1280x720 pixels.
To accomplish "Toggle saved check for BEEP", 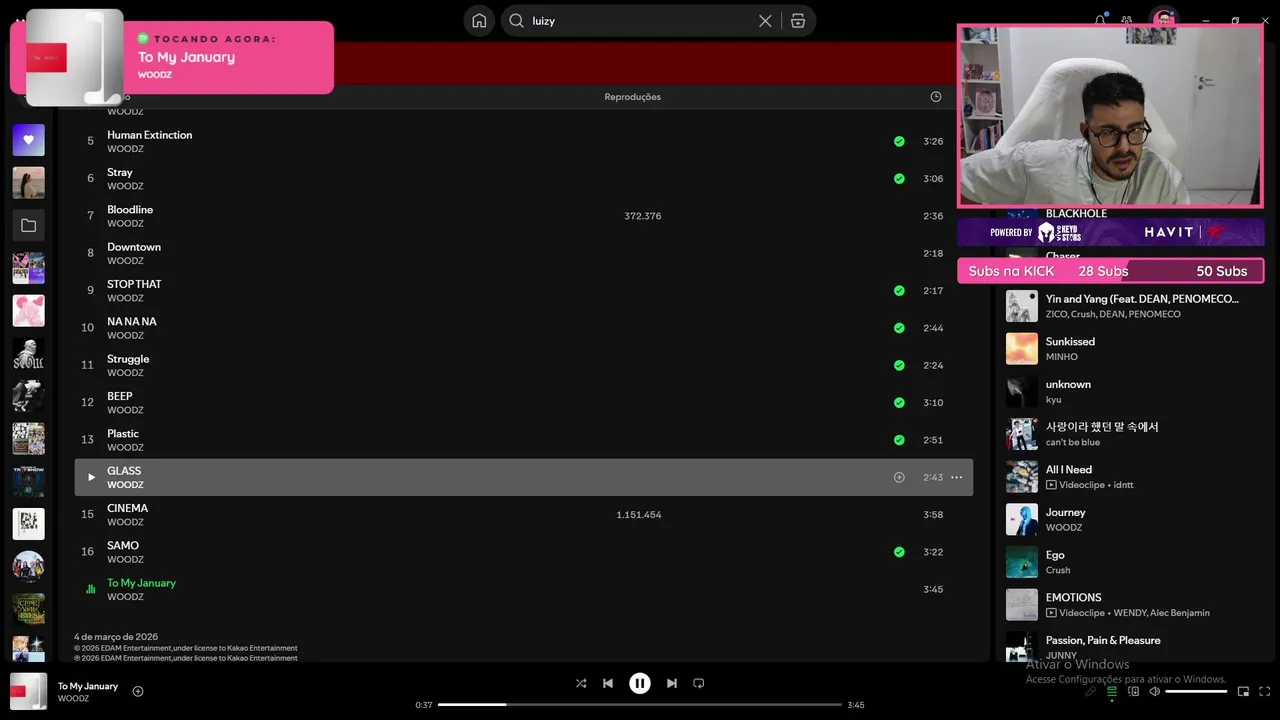I will coord(899,402).
